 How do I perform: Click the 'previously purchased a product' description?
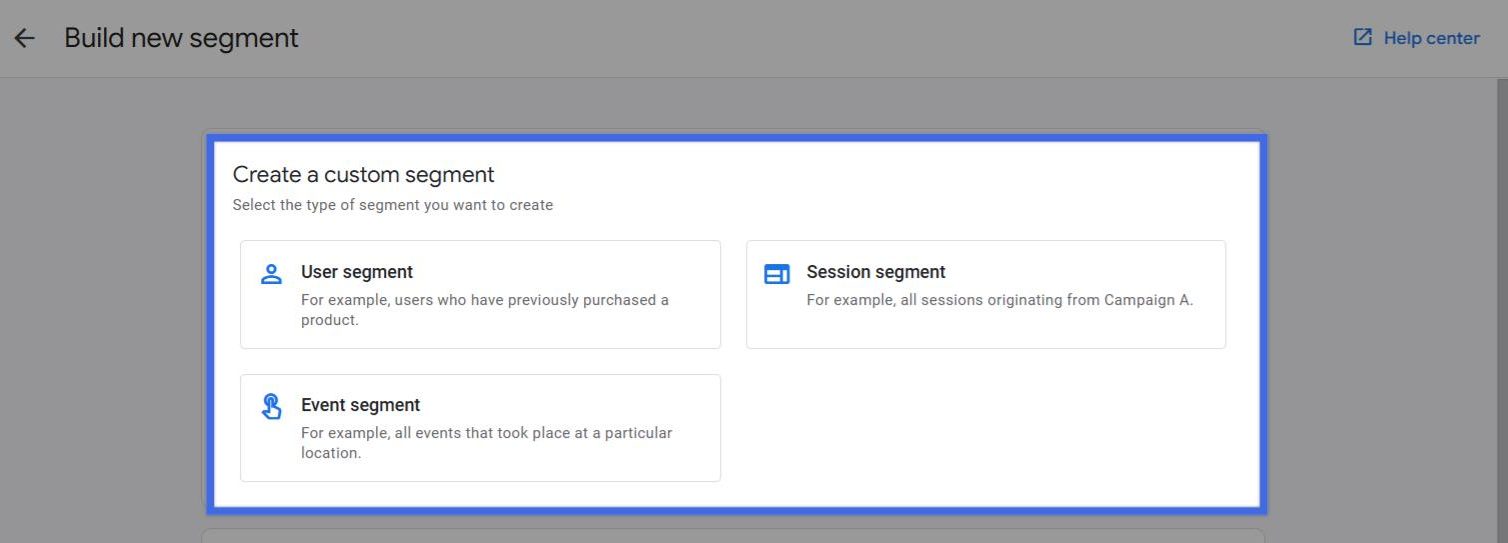[485, 310]
